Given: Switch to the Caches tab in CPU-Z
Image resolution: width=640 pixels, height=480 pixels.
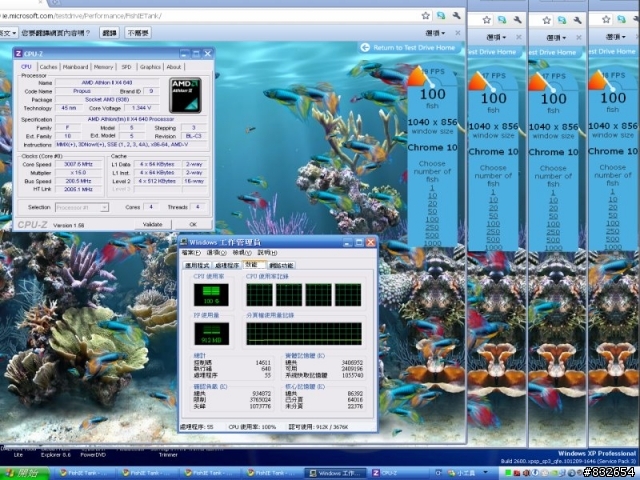Looking at the screenshot, I should (x=48, y=67).
